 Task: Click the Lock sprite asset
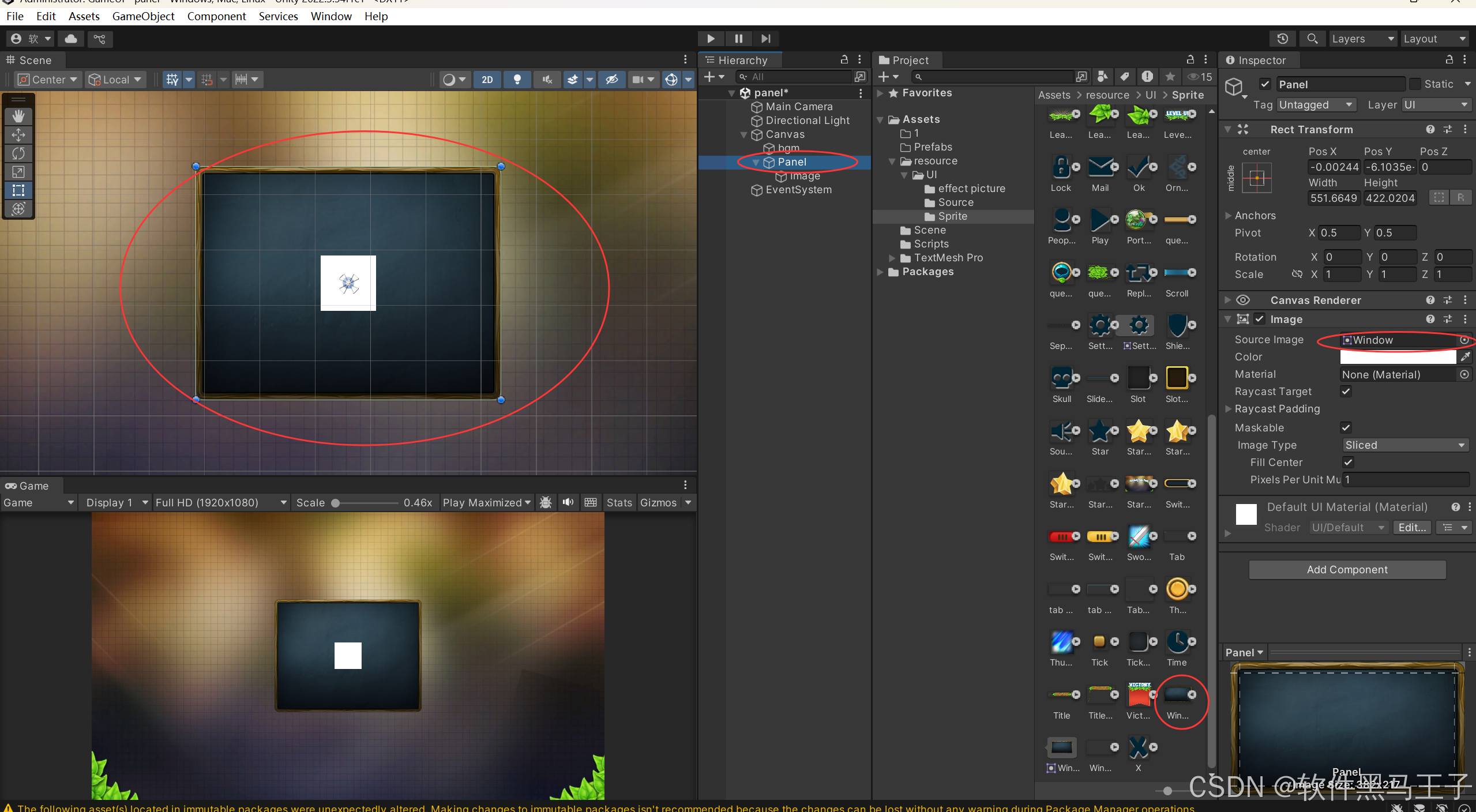click(x=1060, y=168)
